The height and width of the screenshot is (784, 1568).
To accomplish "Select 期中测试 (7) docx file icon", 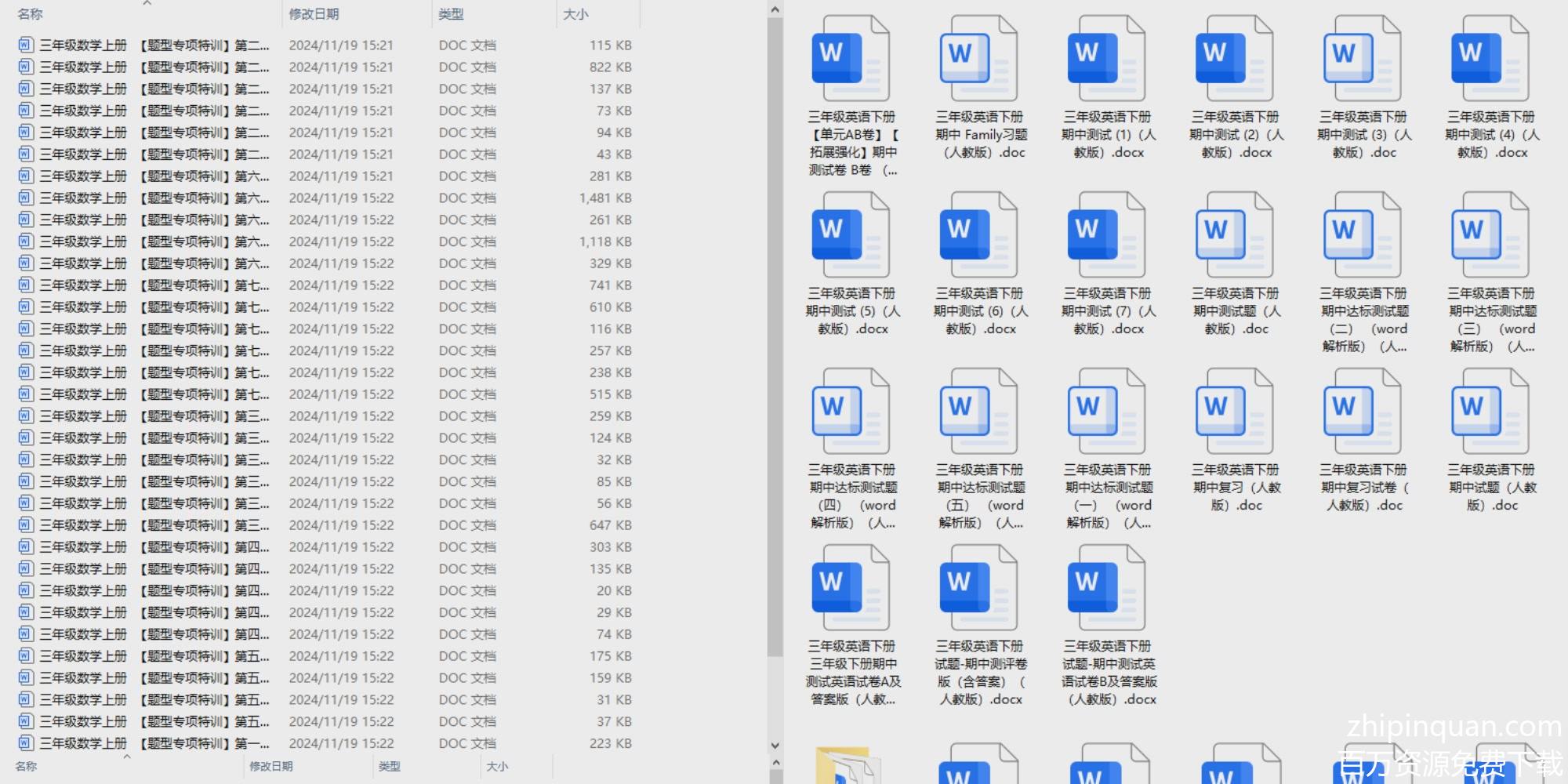I will click(1106, 235).
